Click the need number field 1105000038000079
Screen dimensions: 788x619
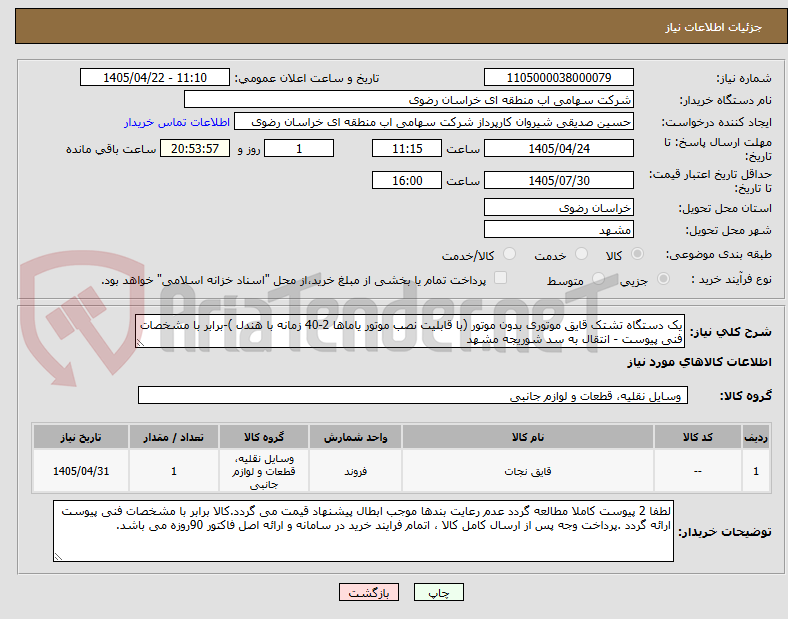558,77
